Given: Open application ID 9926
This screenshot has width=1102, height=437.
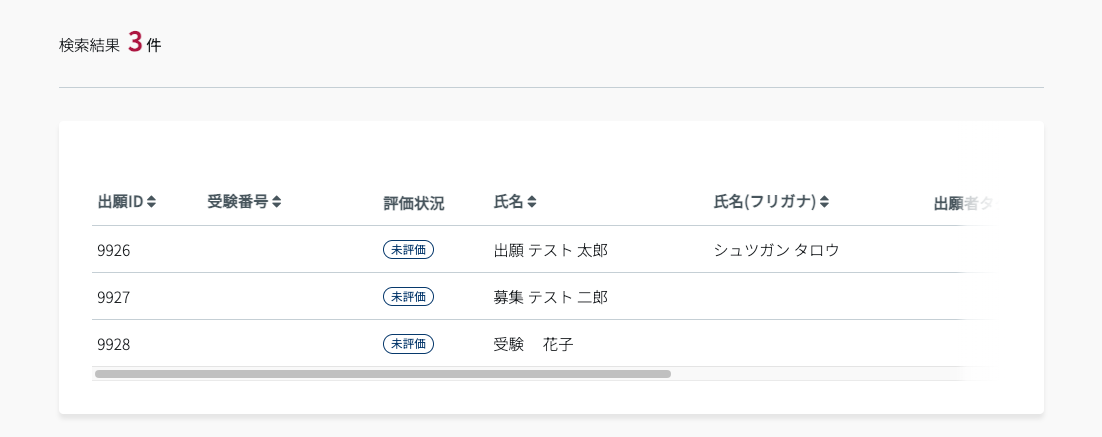Looking at the screenshot, I should tap(114, 250).
